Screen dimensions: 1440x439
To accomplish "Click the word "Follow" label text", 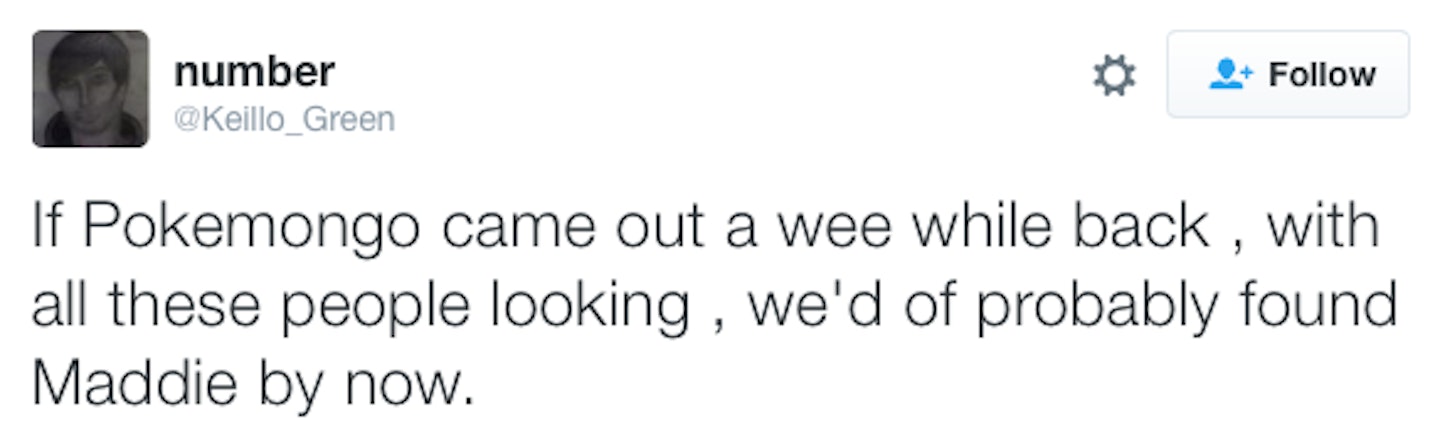I will click(1322, 74).
